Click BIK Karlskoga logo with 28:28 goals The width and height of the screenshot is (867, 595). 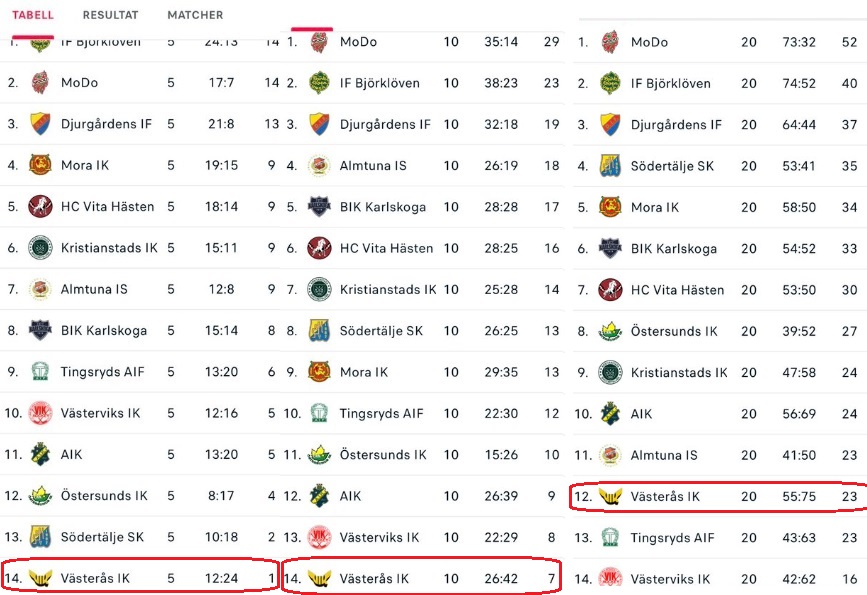pos(319,207)
